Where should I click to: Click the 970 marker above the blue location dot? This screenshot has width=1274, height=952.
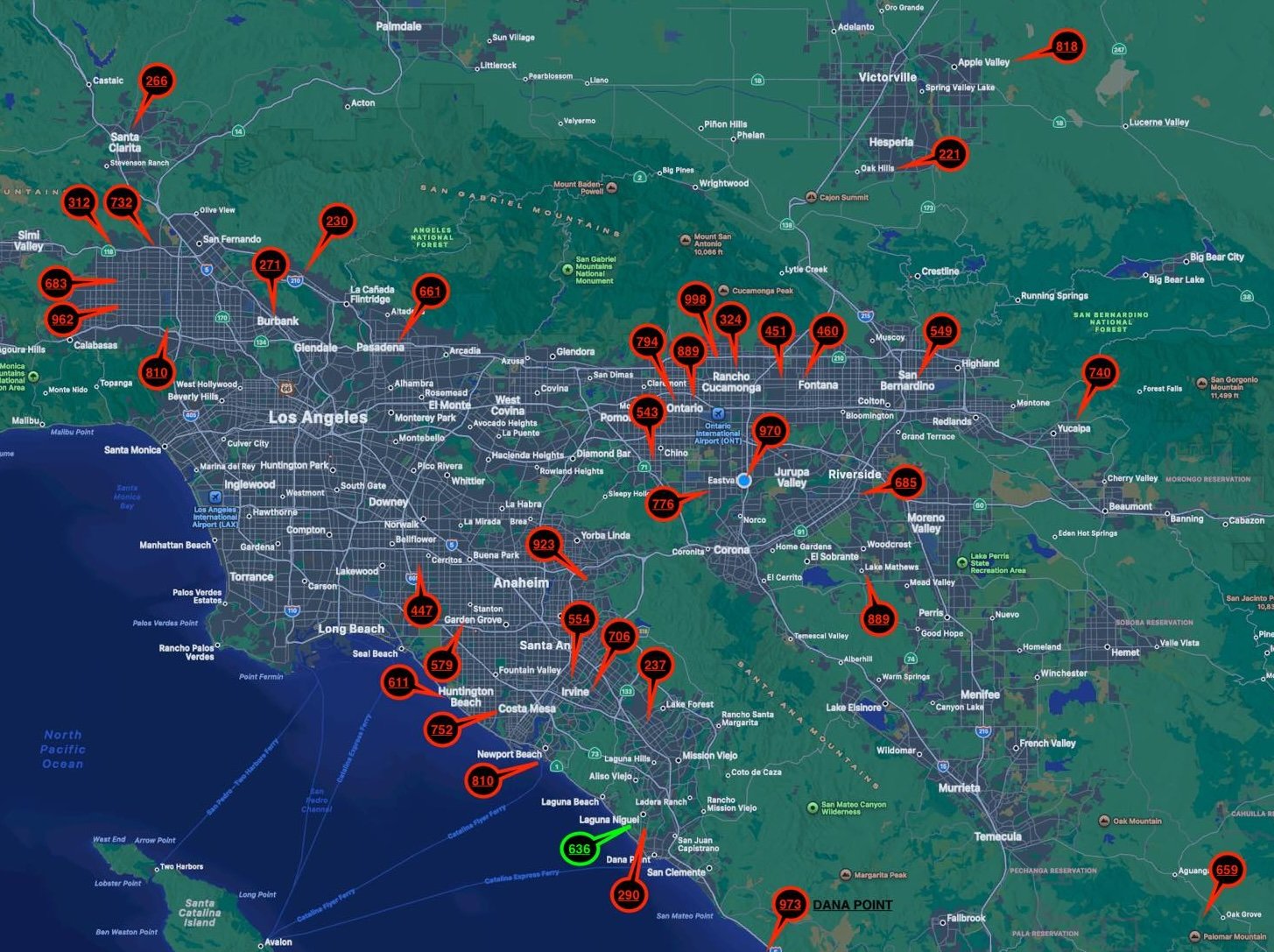pos(770,431)
